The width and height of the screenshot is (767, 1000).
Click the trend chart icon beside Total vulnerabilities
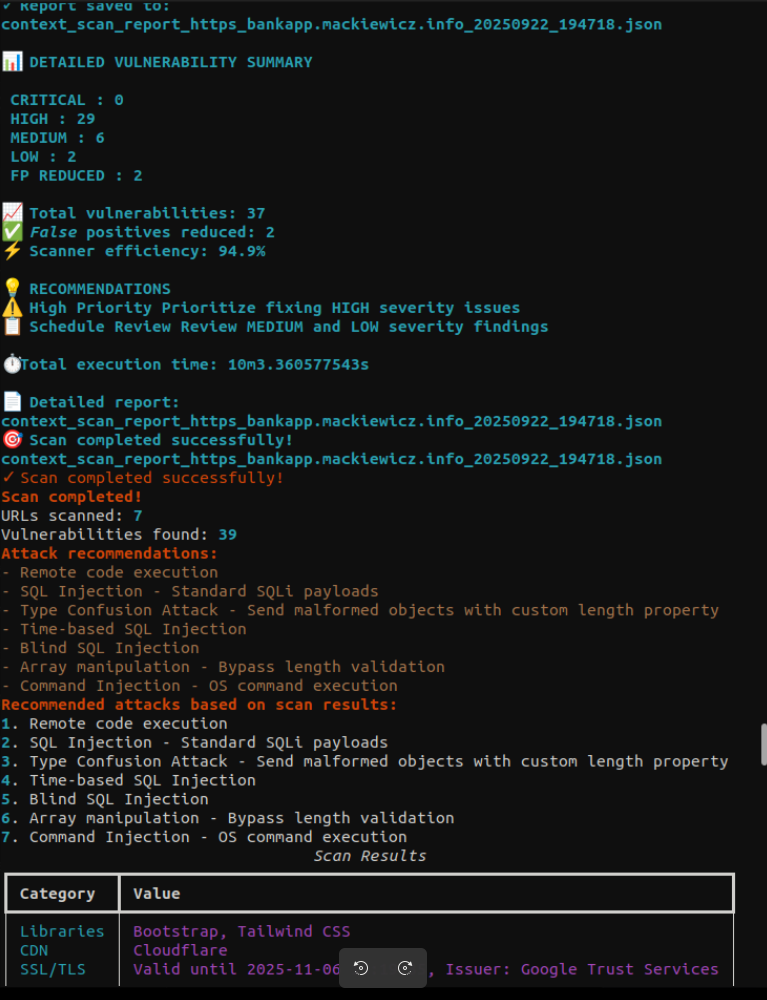tap(12, 213)
